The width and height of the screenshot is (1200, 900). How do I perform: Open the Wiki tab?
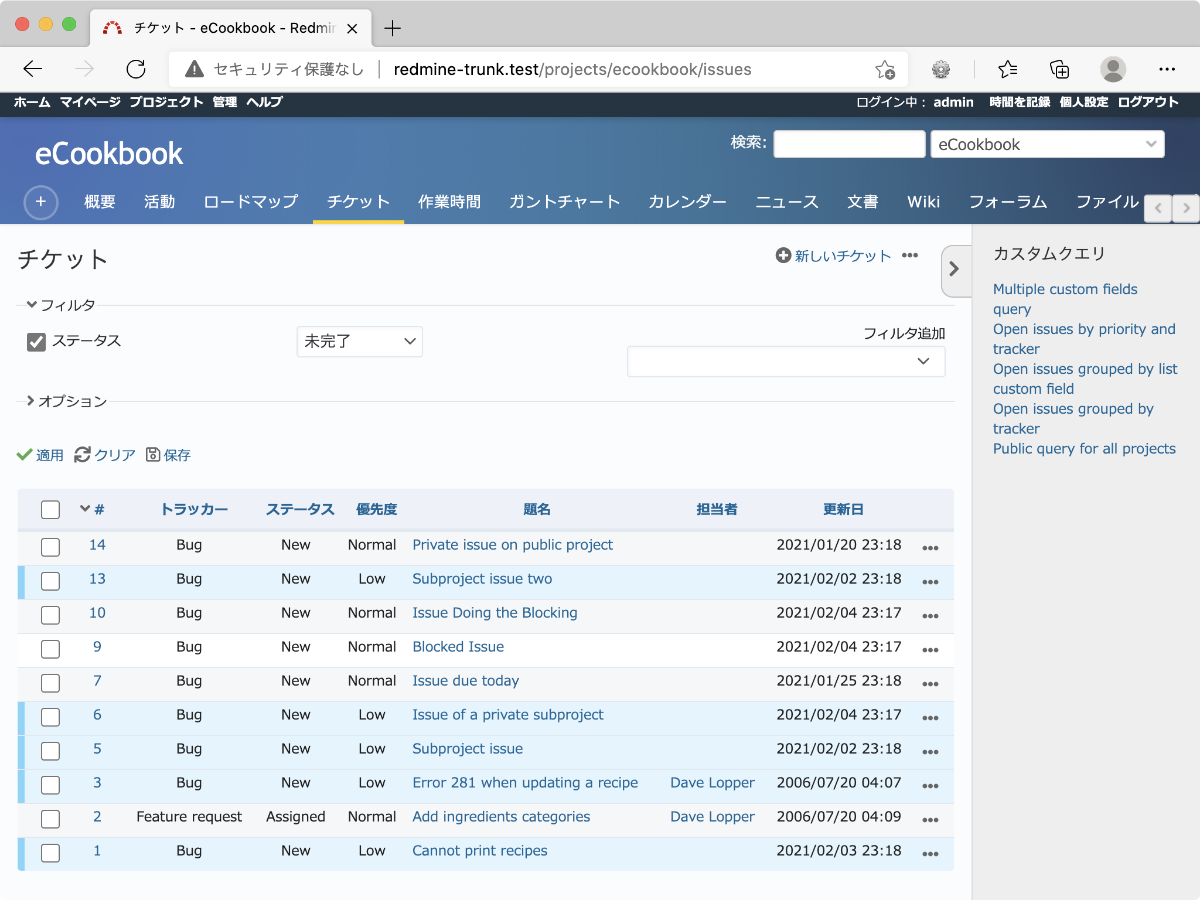point(924,202)
